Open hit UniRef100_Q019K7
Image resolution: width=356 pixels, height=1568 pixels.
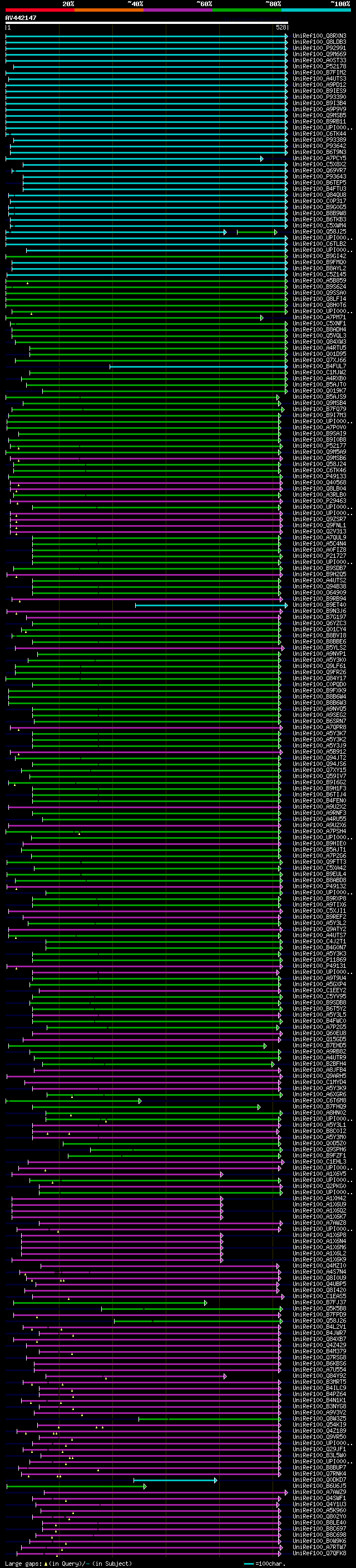319,391
